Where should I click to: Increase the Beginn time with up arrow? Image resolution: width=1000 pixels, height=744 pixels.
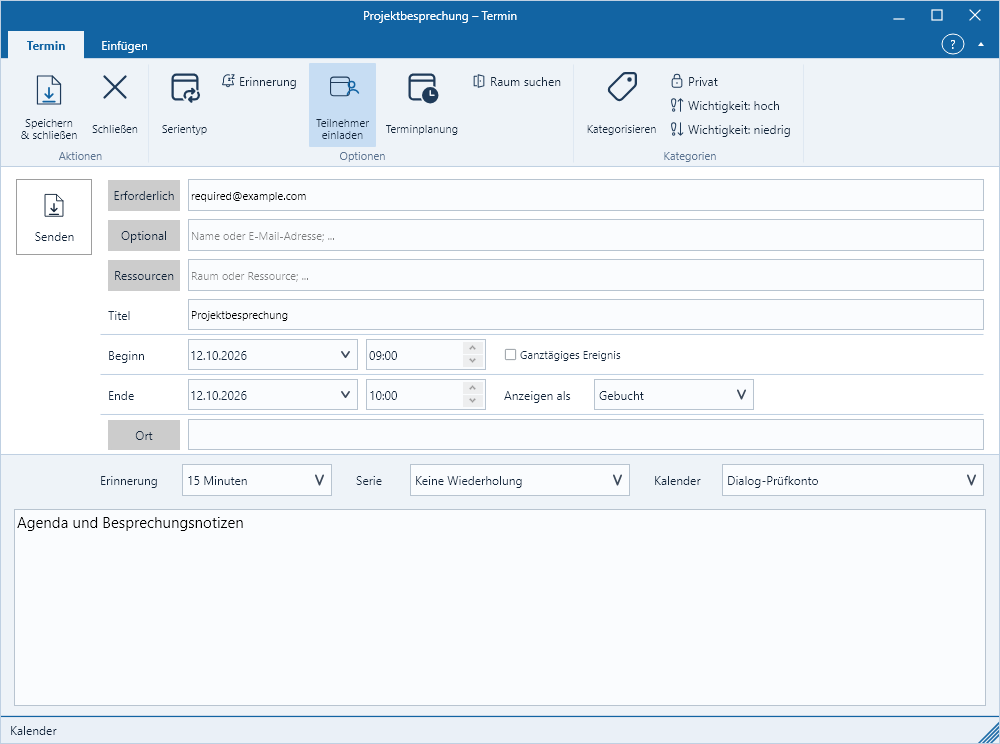point(473,348)
